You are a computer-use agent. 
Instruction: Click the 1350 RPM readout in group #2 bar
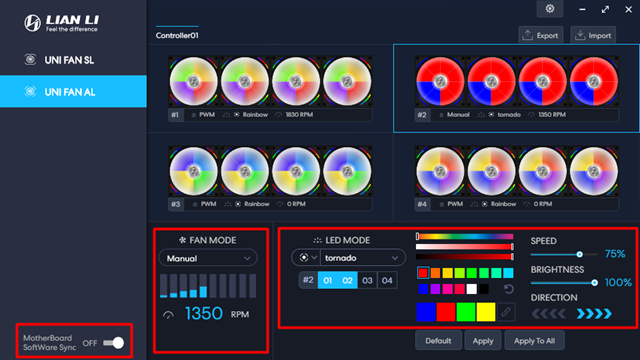pyautogui.click(x=552, y=115)
